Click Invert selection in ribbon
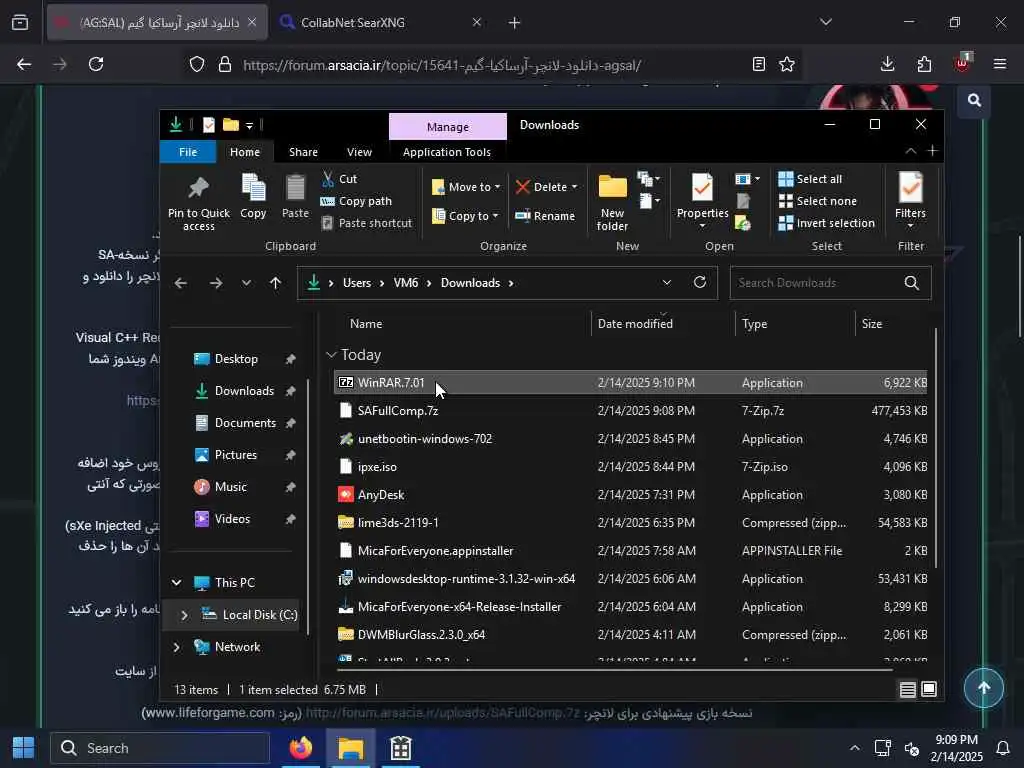Viewport: 1024px width, 768px height. tap(827, 223)
